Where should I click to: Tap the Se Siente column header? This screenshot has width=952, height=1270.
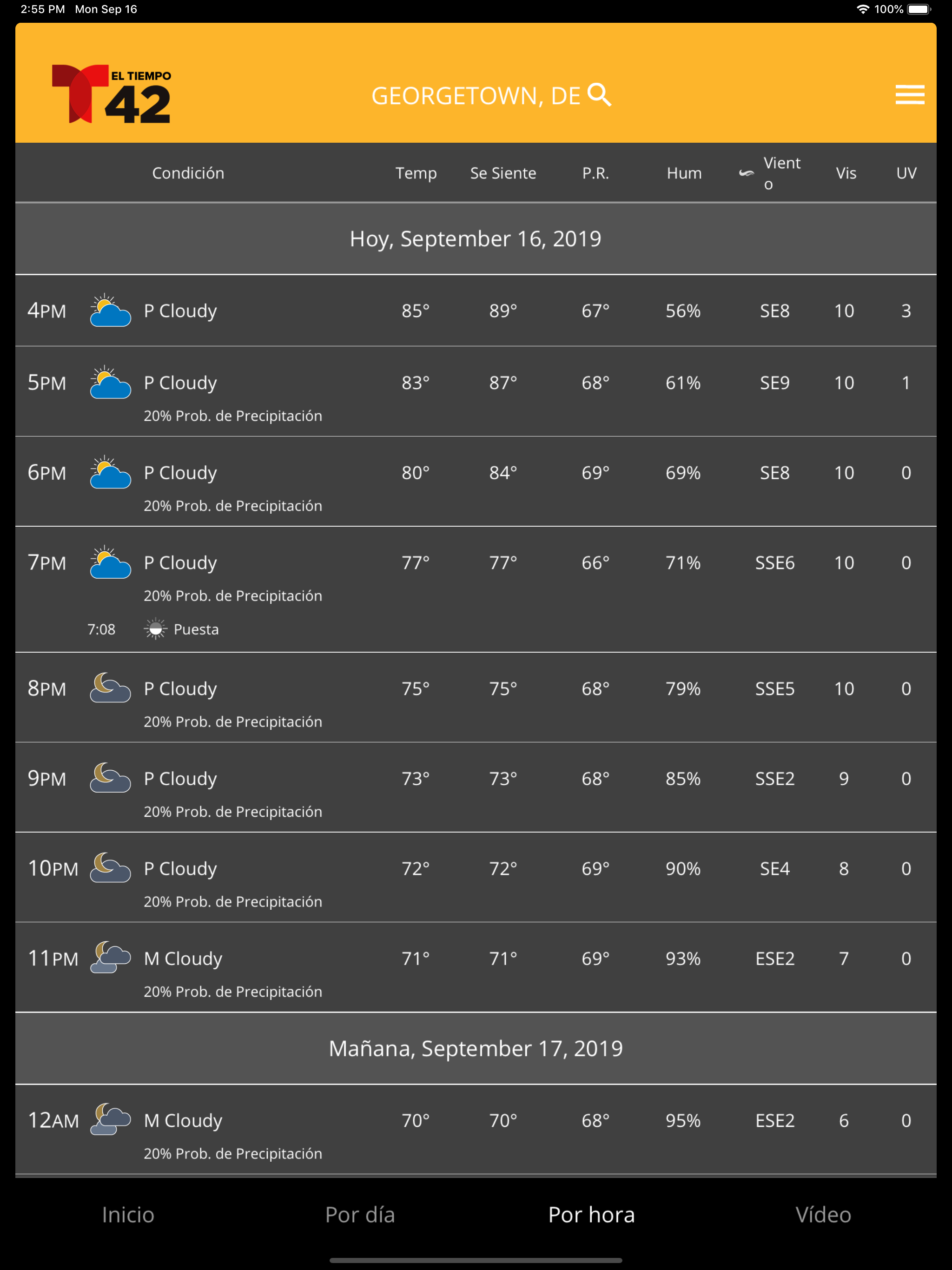coord(503,173)
